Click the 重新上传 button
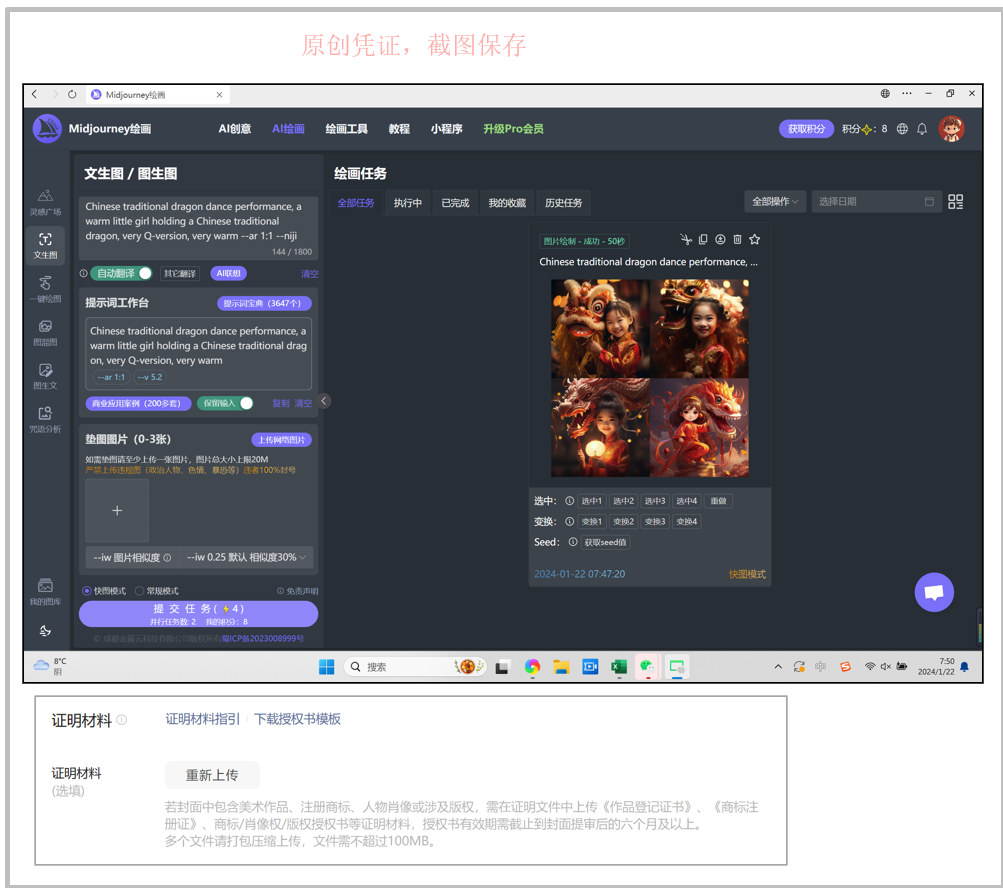The image size is (1003, 888). [x=212, y=775]
